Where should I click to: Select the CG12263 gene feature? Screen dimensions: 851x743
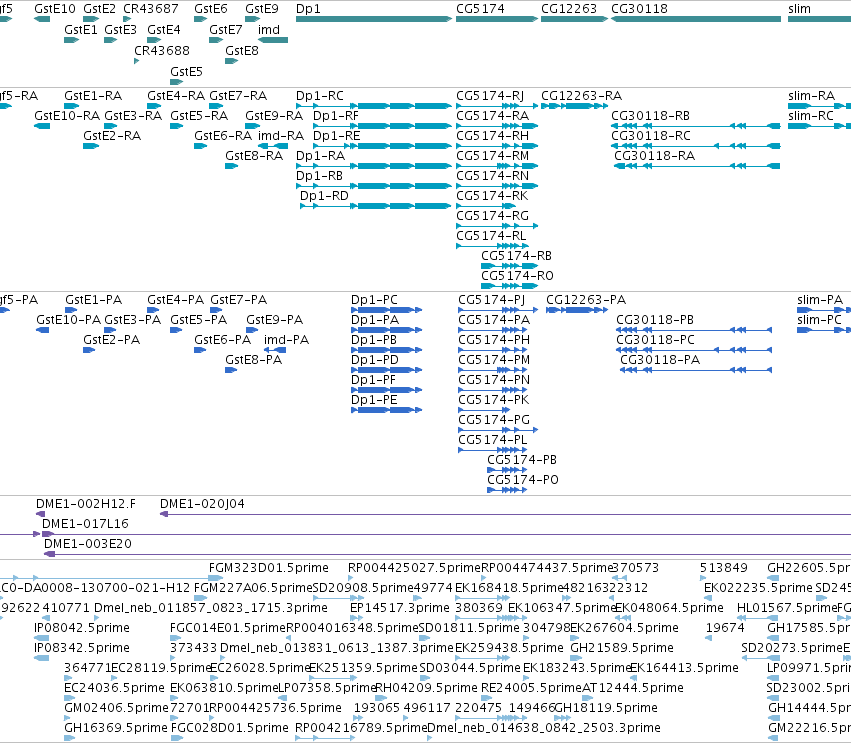[574, 19]
